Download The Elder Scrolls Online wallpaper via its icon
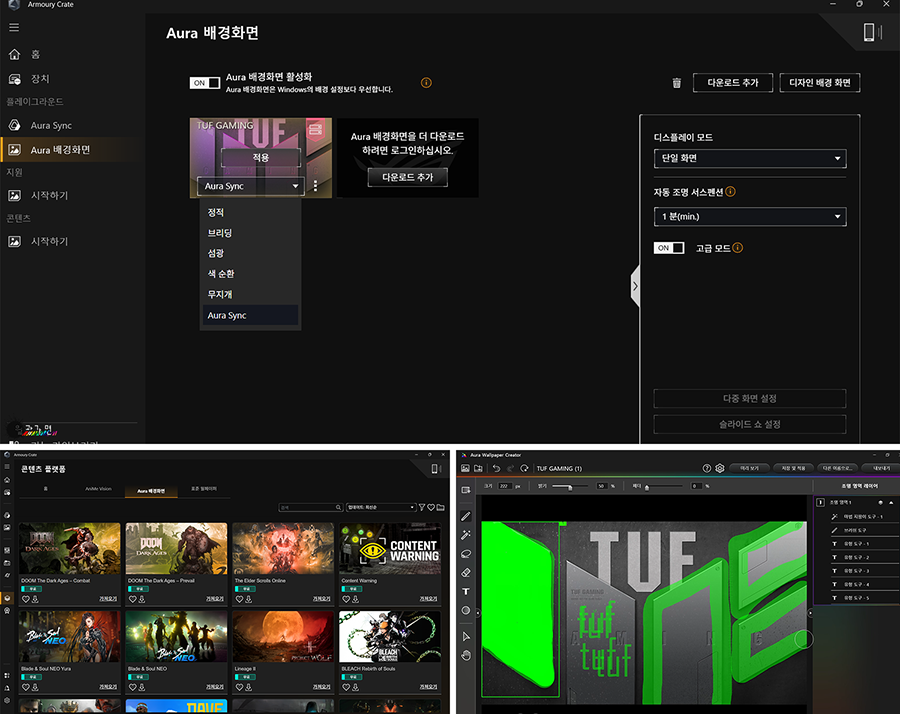Image resolution: width=900 pixels, height=714 pixels. 249,599
